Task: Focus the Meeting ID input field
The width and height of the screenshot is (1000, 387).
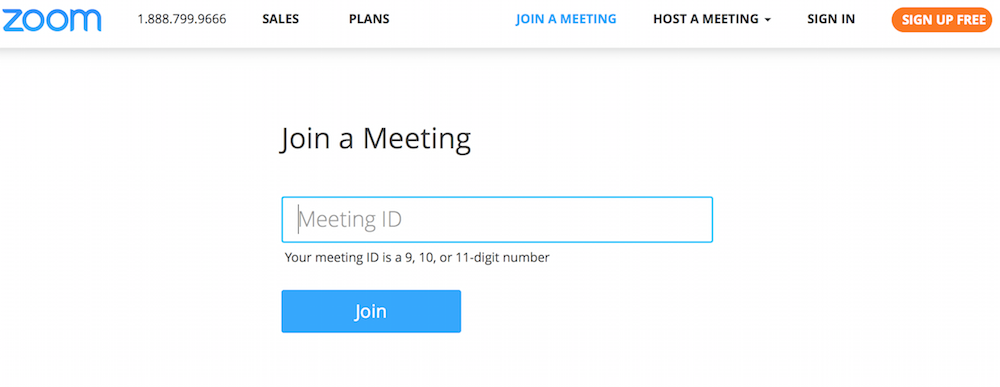Action: pyautogui.click(x=497, y=219)
